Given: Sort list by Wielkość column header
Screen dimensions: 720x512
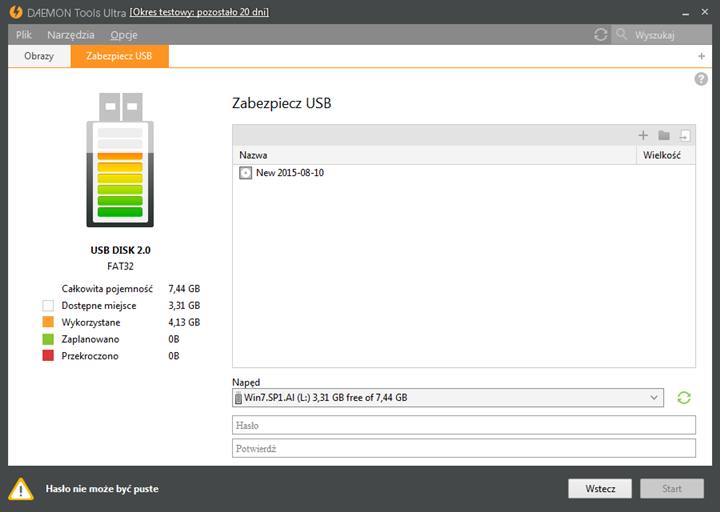Looking at the screenshot, I should 664,155.
